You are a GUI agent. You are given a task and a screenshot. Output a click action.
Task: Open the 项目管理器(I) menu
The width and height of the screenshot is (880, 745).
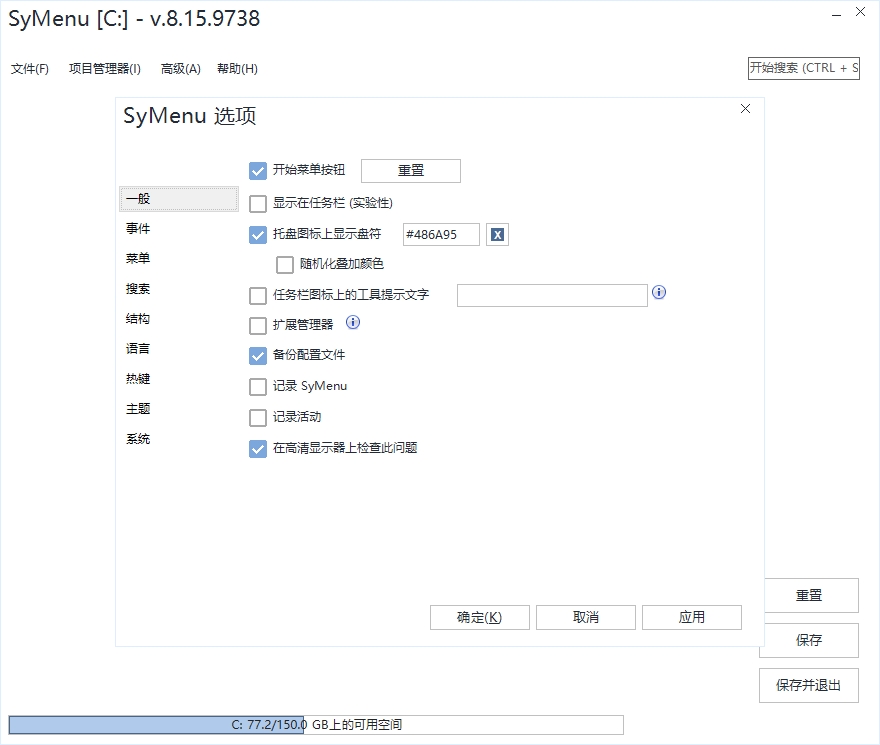(x=105, y=68)
